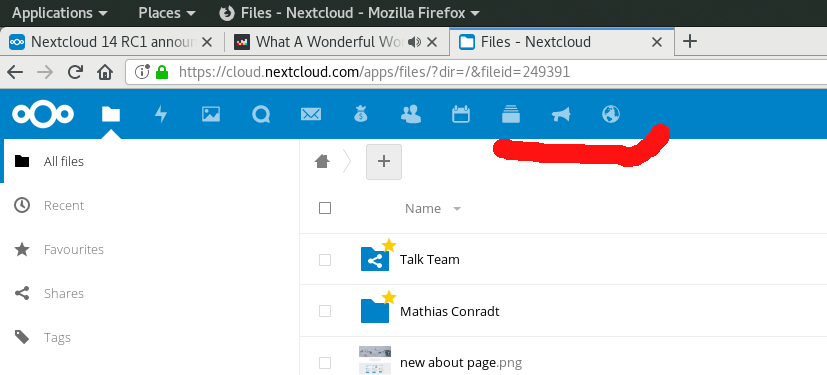Mute audio on What A Wonderful World tab
Image resolution: width=827 pixels, height=375 pixels.
415,42
